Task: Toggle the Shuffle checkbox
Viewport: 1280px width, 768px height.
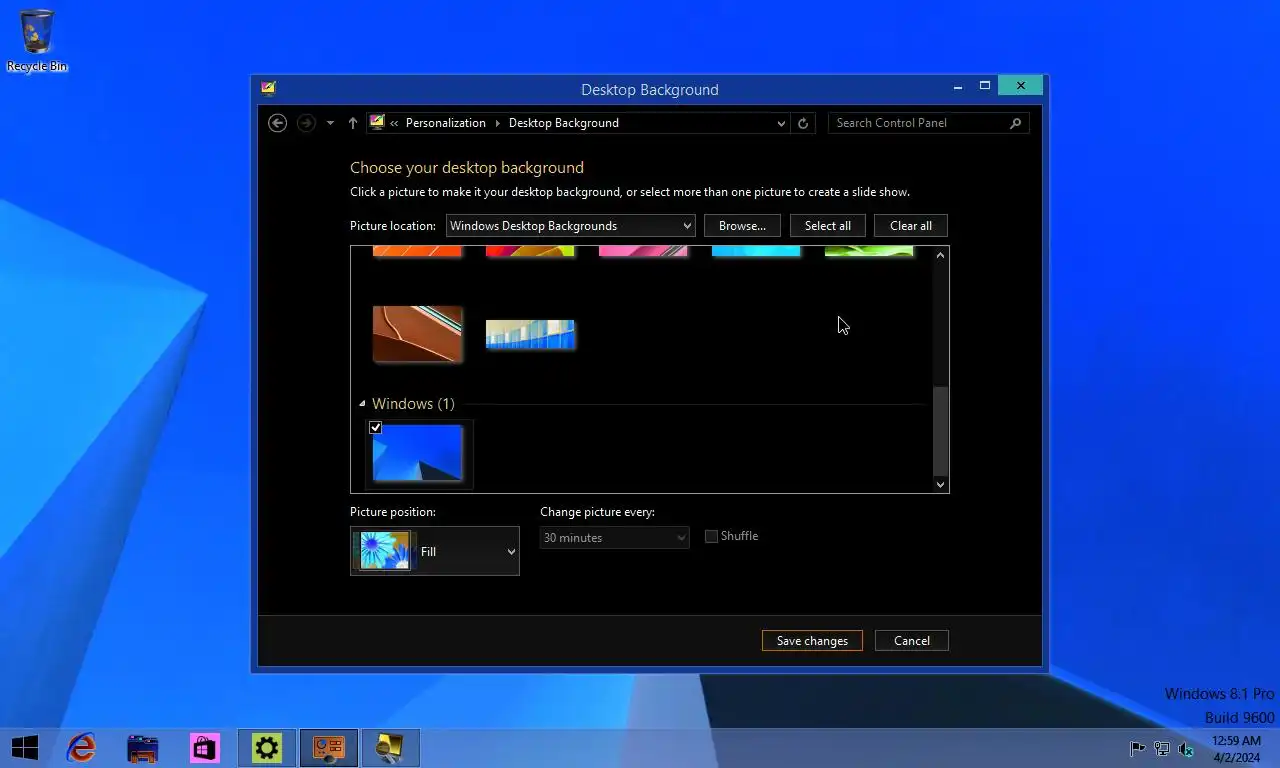Action: click(711, 536)
